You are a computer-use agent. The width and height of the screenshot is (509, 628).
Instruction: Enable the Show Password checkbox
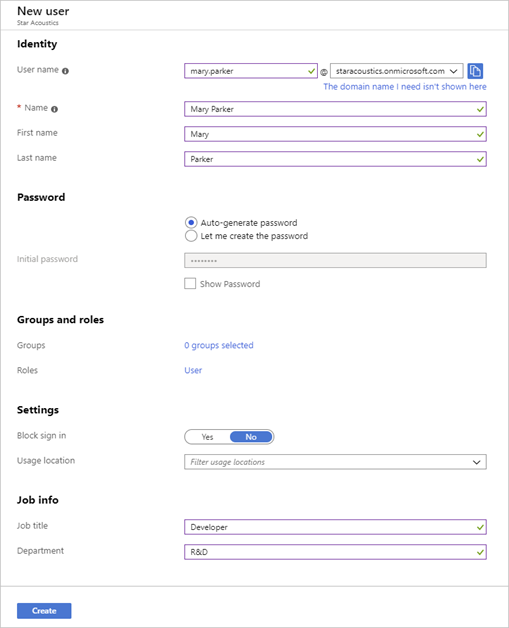click(x=190, y=284)
